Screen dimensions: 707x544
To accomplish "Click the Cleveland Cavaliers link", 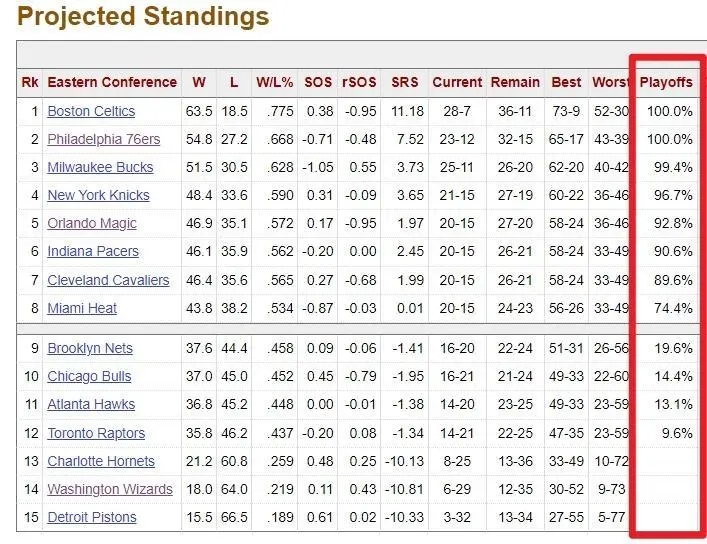I will (x=108, y=280).
